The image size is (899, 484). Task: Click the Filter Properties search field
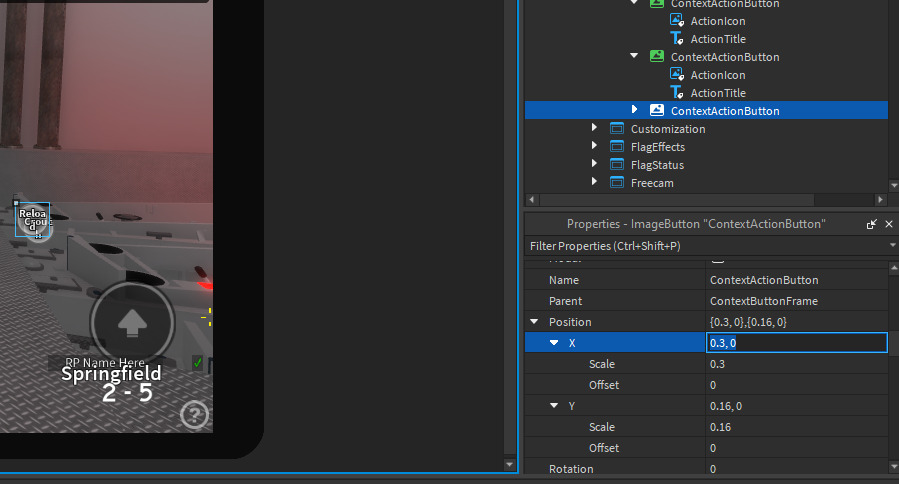(x=700, y=246)
